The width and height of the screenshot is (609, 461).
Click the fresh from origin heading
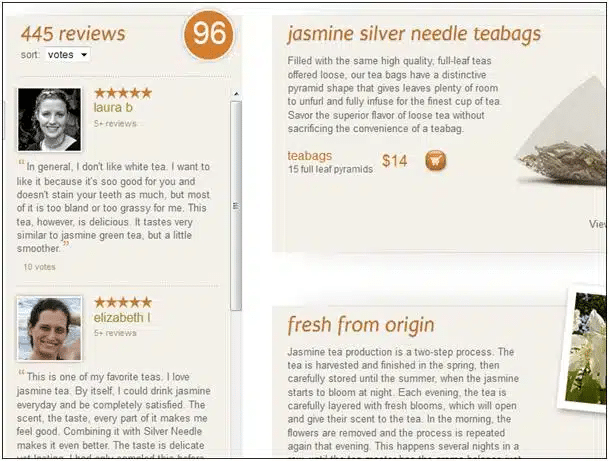tap(360, 325)
